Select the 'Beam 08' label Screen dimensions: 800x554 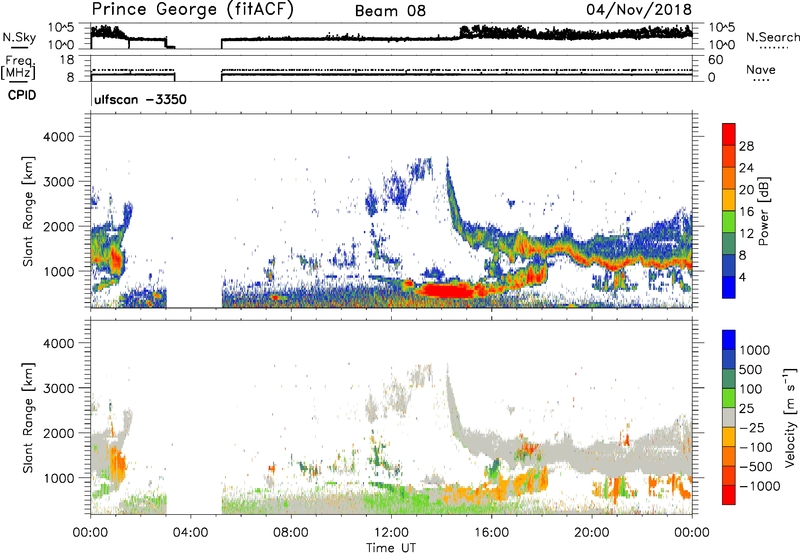(x=390, y=11)
